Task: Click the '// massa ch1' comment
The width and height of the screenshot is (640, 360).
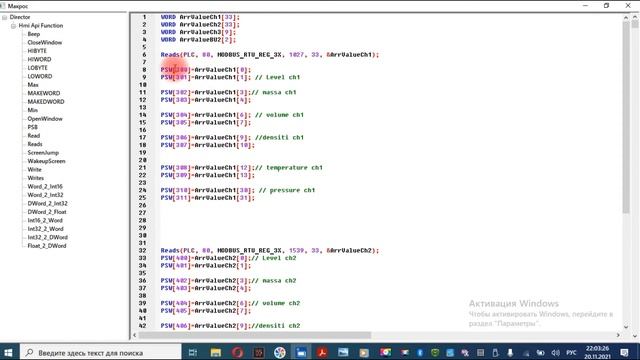Action: tap(273, 92)
